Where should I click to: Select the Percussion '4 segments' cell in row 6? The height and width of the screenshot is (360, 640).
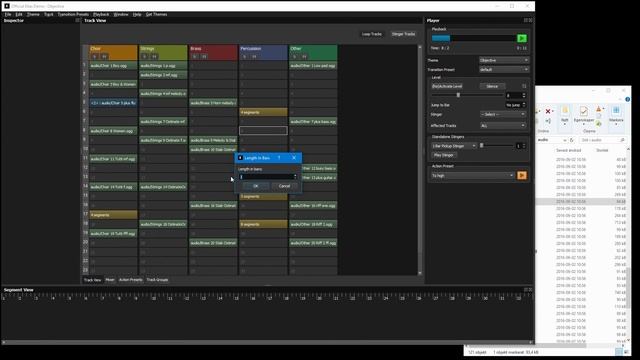pos(263,112)
